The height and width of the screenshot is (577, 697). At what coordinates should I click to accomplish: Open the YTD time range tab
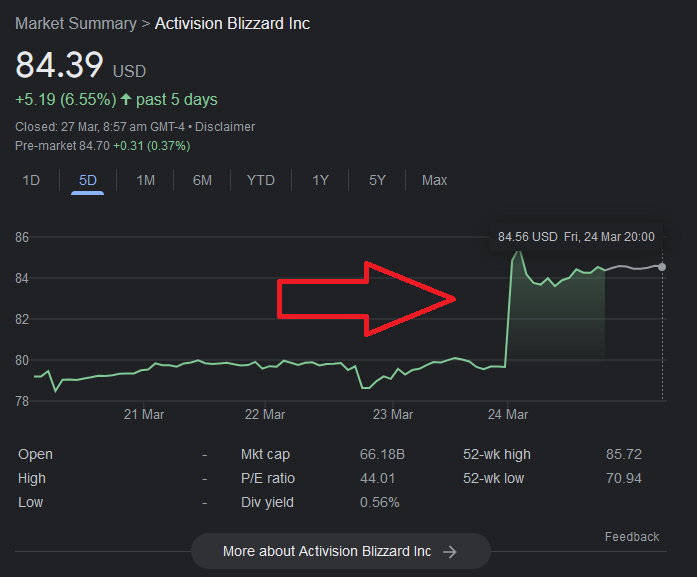click(260, 180)
